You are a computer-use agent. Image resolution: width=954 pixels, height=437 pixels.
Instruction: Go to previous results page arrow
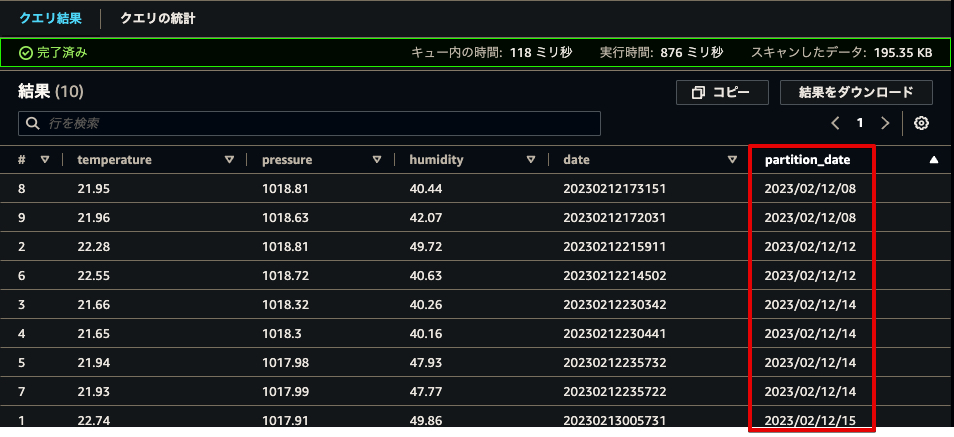click(x=835, y=124)
